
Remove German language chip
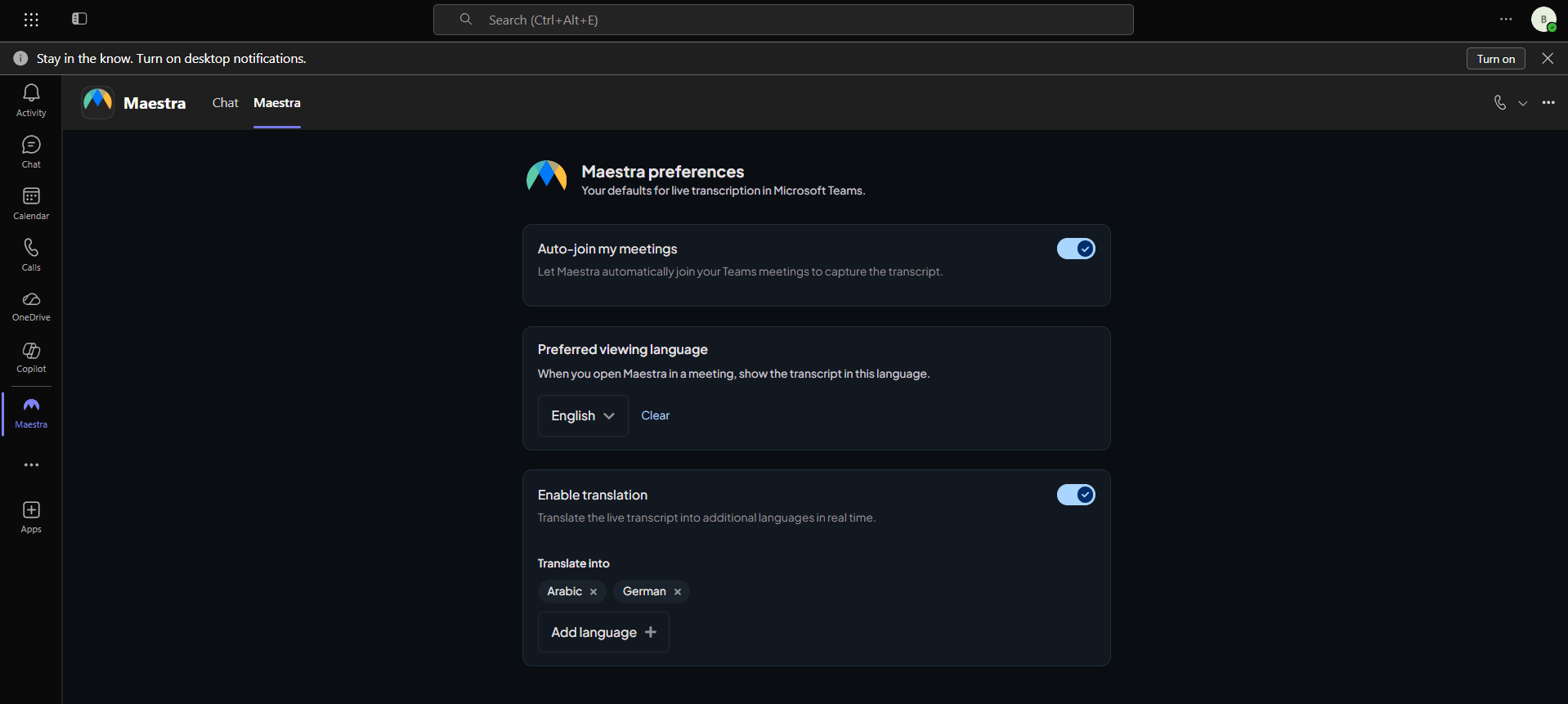point(678,592)
